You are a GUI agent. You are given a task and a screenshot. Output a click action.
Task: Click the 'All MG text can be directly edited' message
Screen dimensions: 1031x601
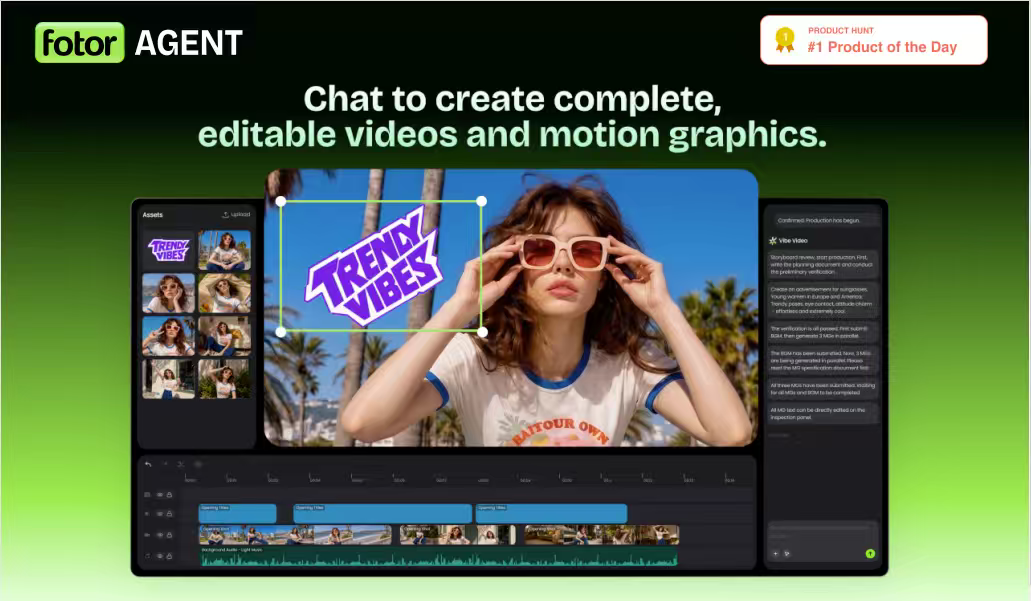[822, 414]
